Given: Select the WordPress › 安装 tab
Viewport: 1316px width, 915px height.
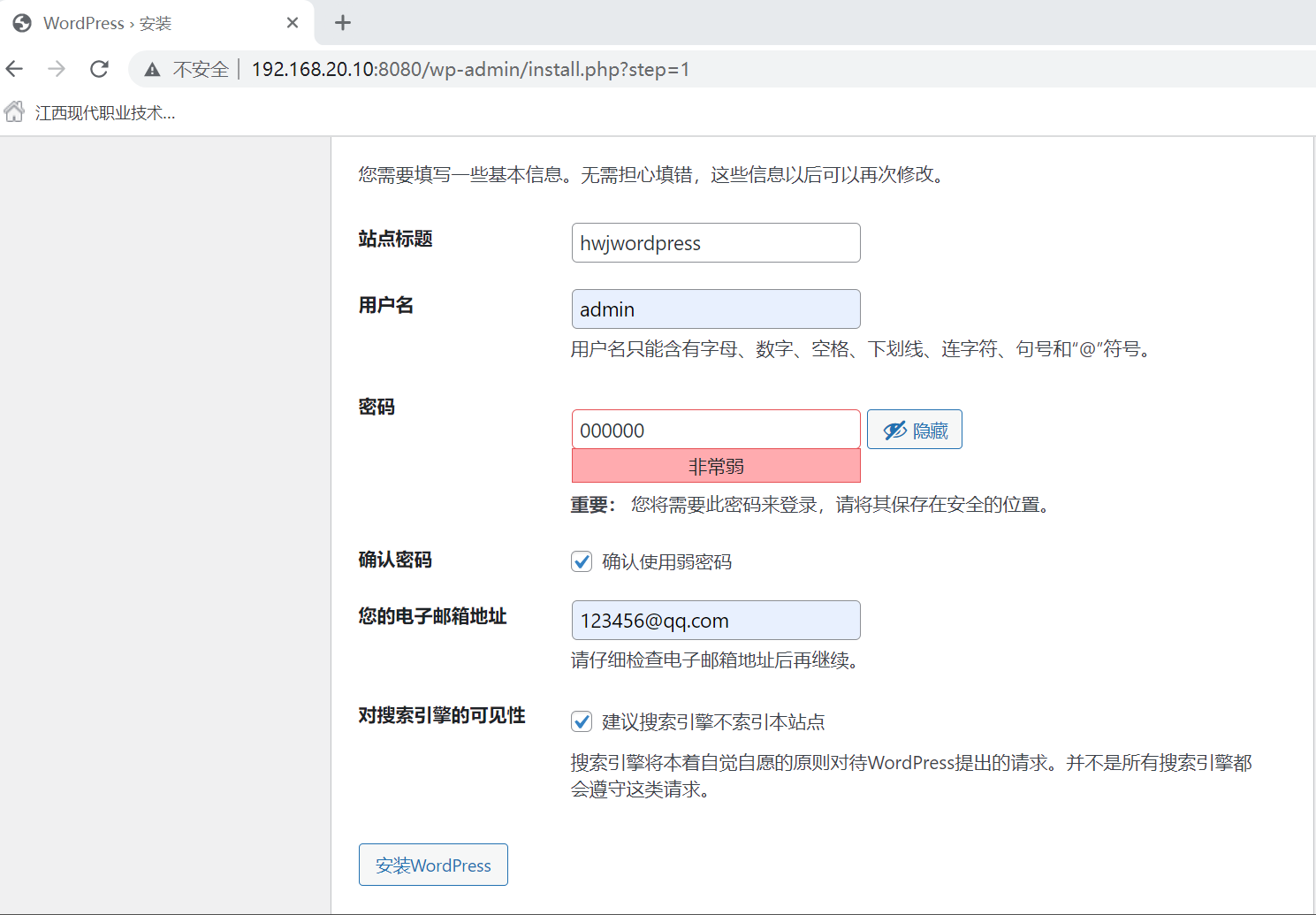Looking at the screenshot, I should pyautogui.click(x=157, y=23).
